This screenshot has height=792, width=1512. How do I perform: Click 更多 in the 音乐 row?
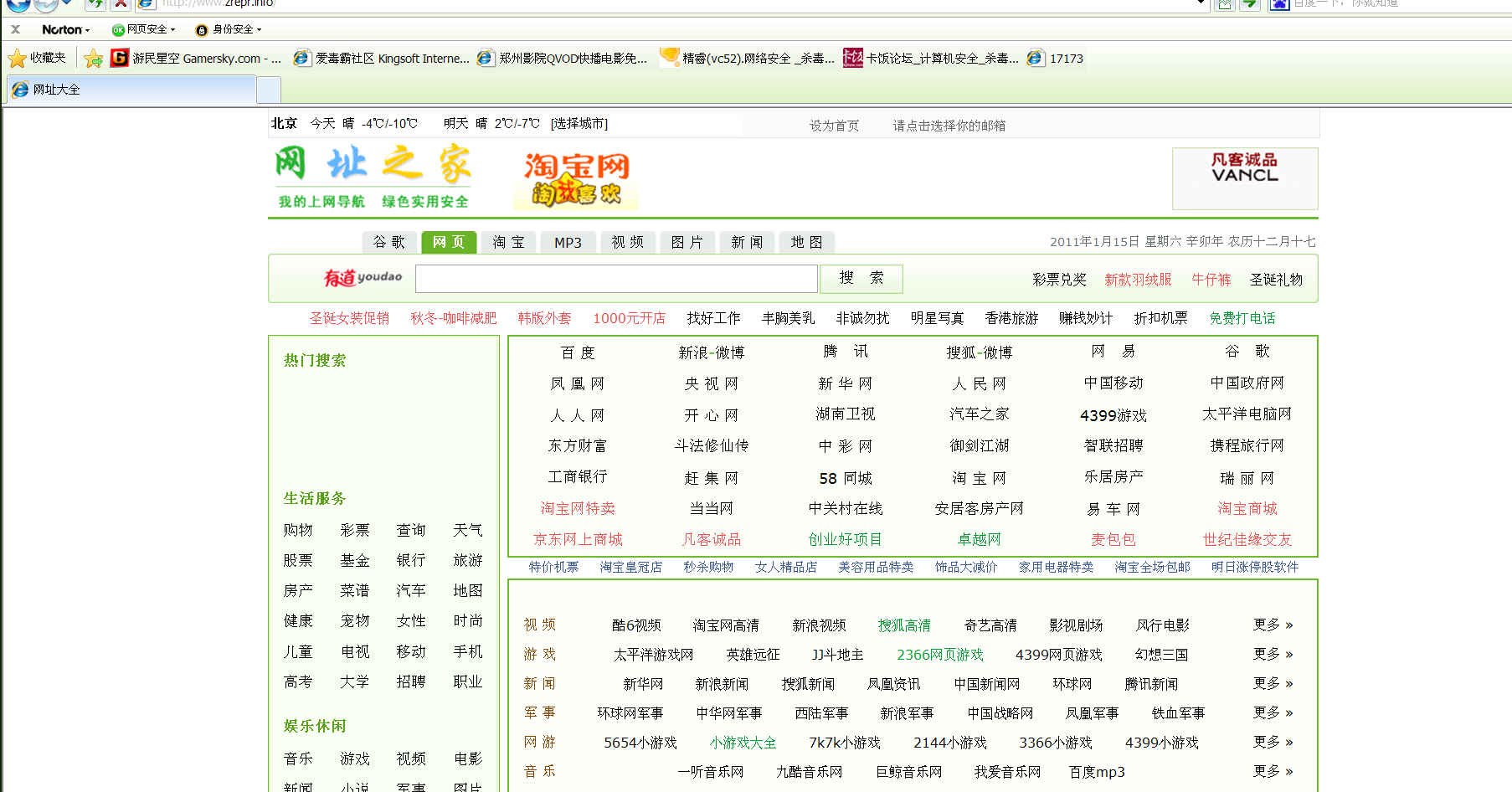(1273, 771)
